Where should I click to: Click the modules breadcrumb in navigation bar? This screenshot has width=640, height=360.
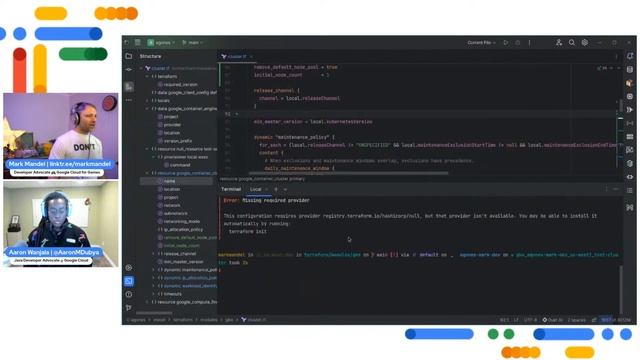click(209, 320)
